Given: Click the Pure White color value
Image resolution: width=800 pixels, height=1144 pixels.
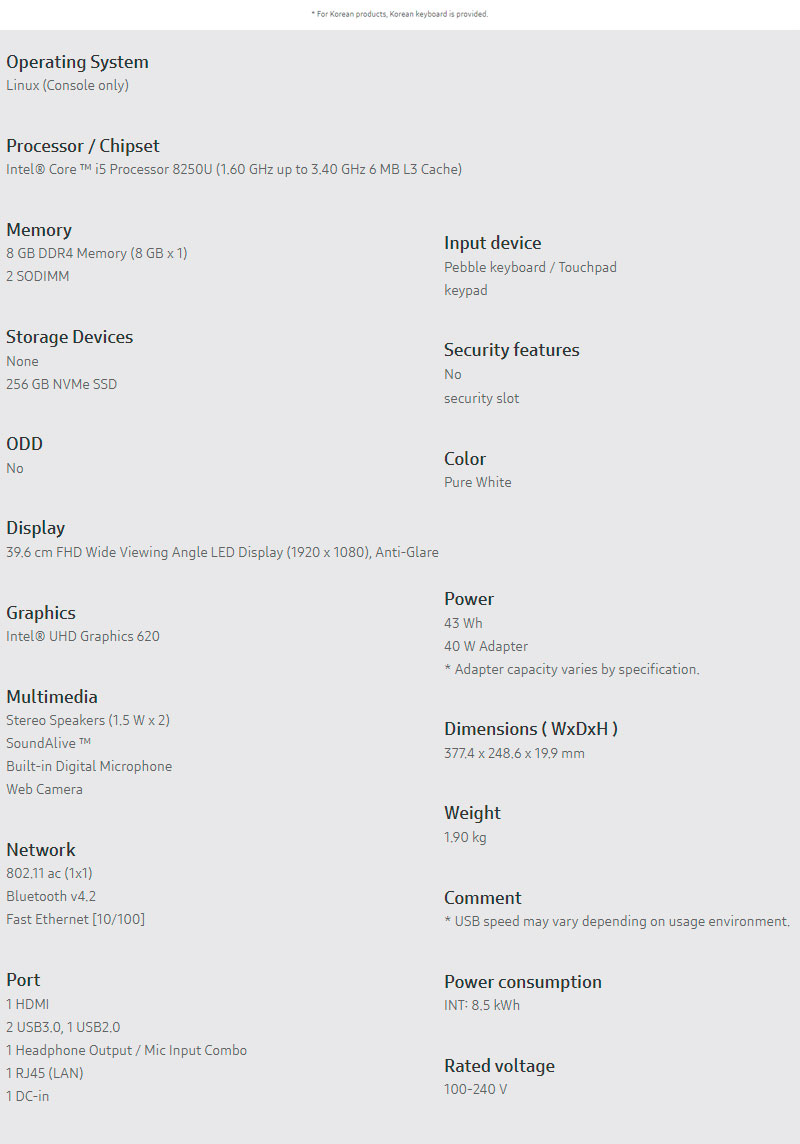Looking at the screenshot, I should tap(477, 482).
